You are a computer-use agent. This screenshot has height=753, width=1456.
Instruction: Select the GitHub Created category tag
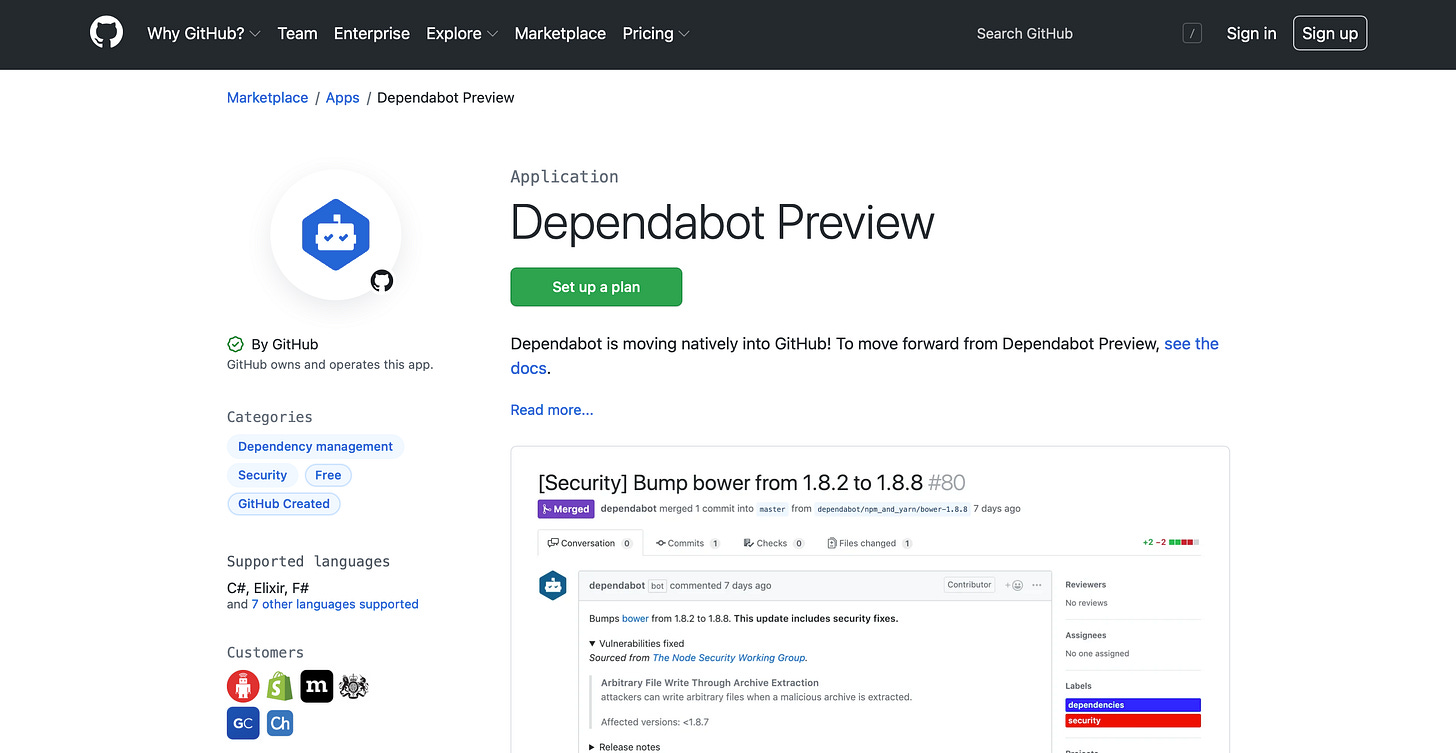[x=284, y=504]
